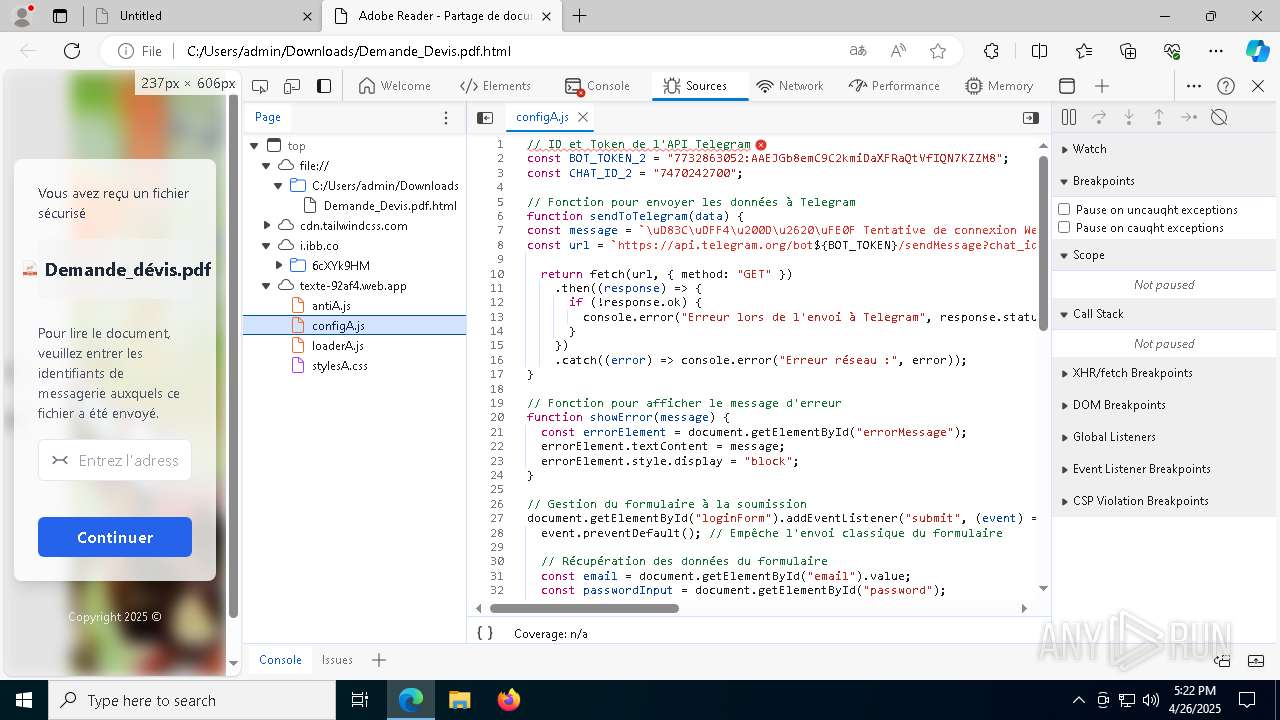This screenshot has height=720, width=1280.
Task: Open Demande_Devis.pdf.html in navigator
Action: 390,206
